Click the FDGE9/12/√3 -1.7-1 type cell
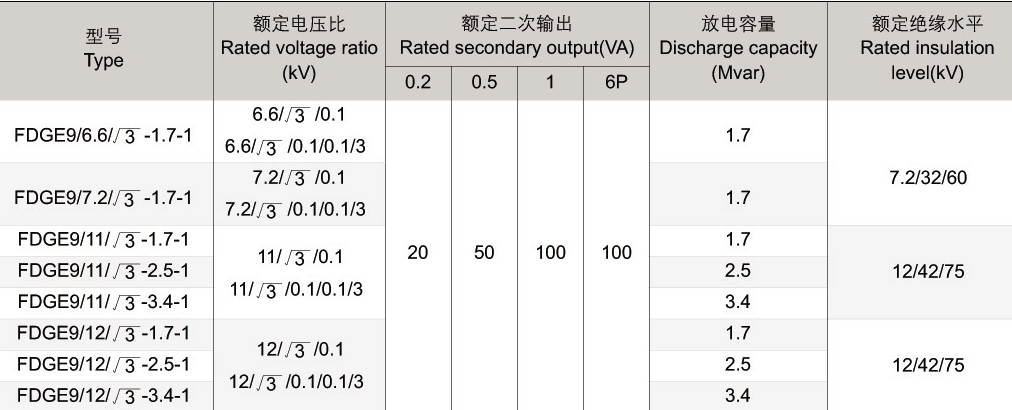 tap(103, 332)
